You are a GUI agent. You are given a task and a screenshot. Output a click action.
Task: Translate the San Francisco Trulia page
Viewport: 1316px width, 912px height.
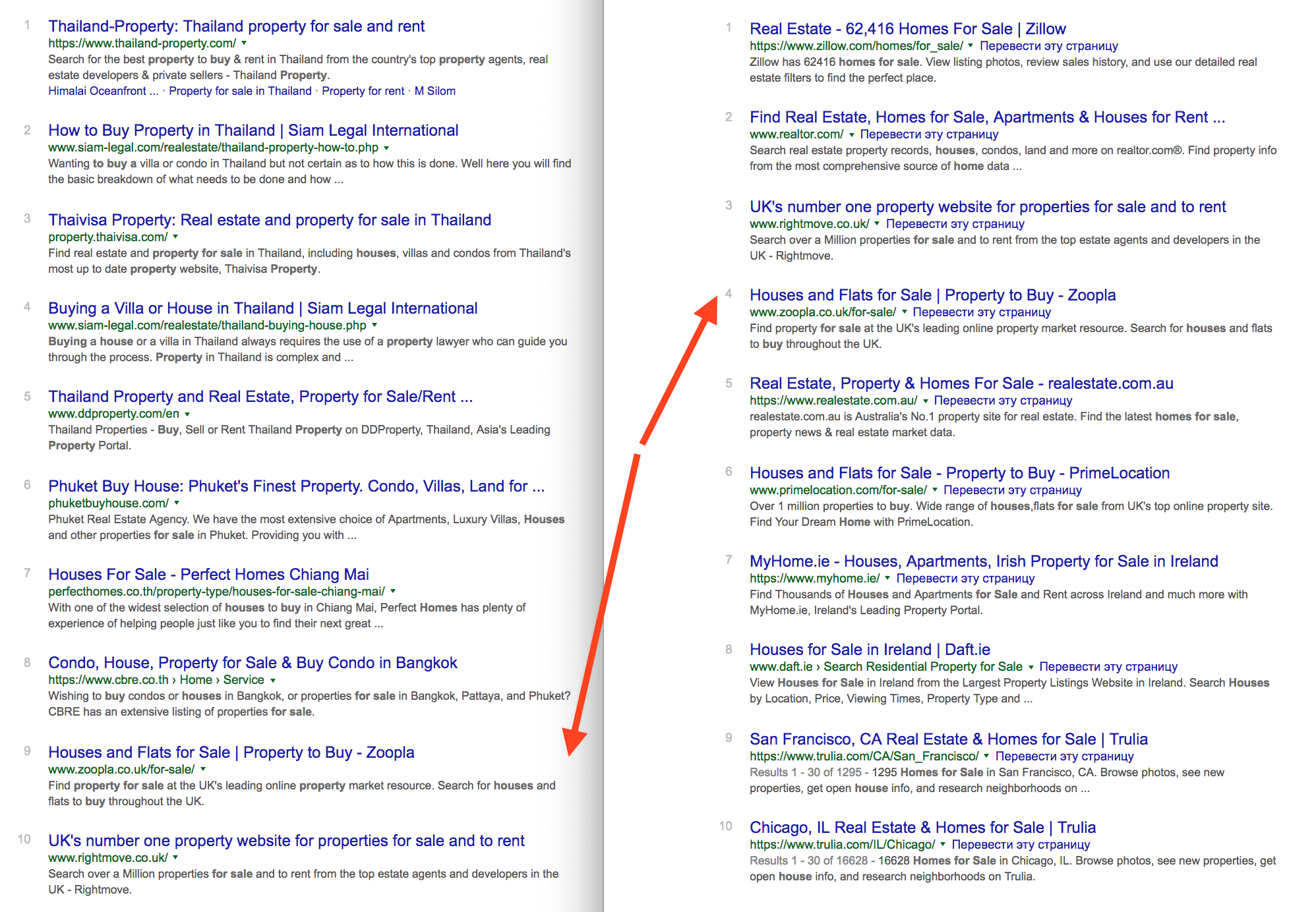pyautogui.click(x=1064, y=756)
